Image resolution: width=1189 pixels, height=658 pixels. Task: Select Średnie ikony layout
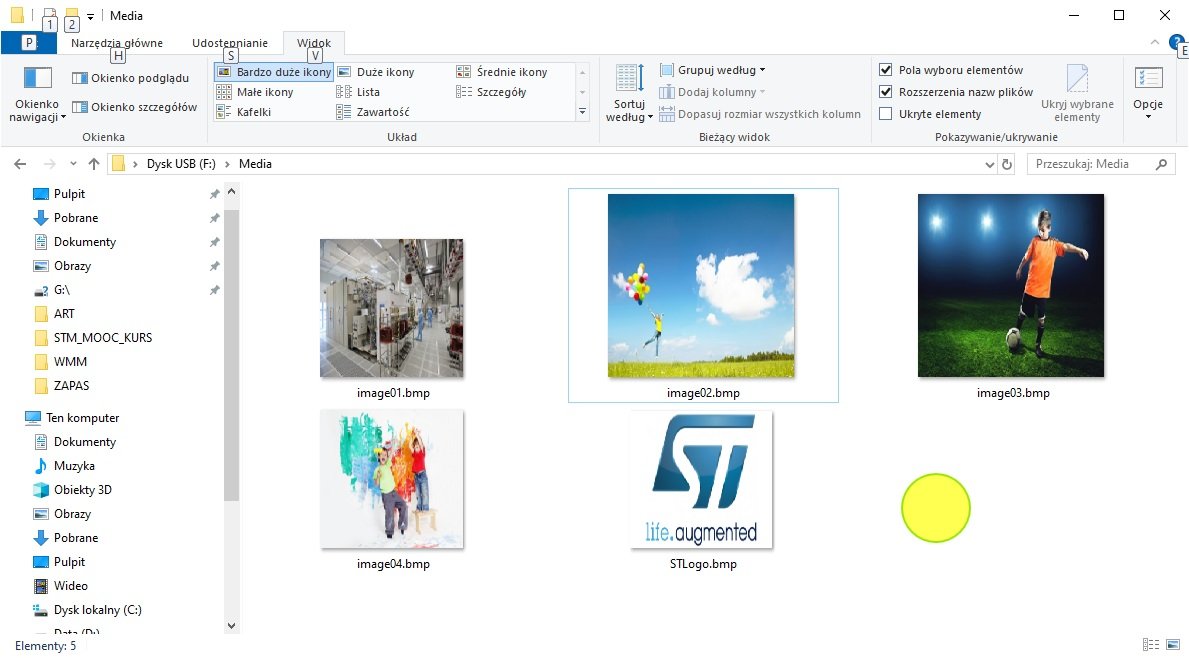click(x=502, y=72)
